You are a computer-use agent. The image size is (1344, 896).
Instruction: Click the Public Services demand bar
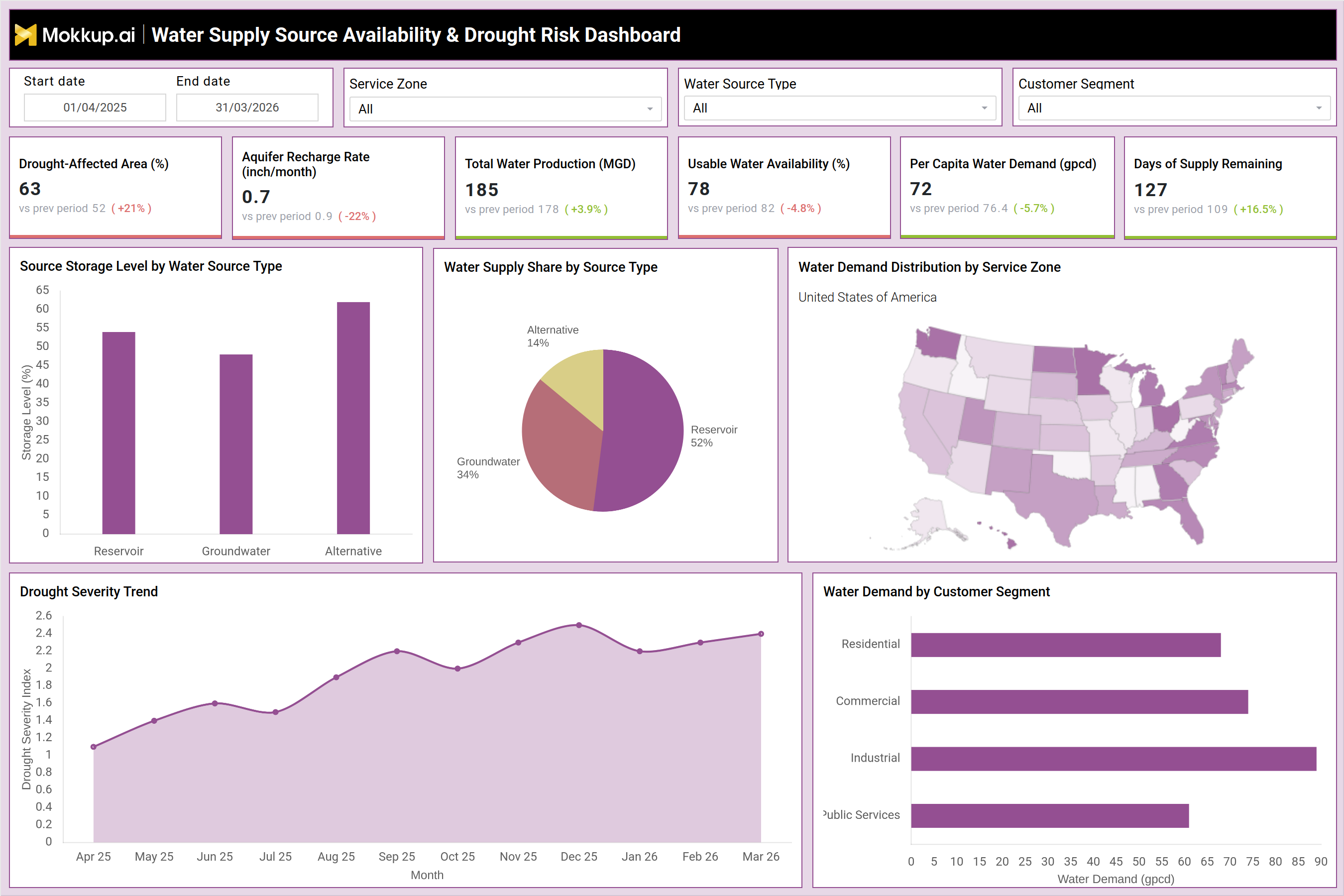click(1050, 815)
